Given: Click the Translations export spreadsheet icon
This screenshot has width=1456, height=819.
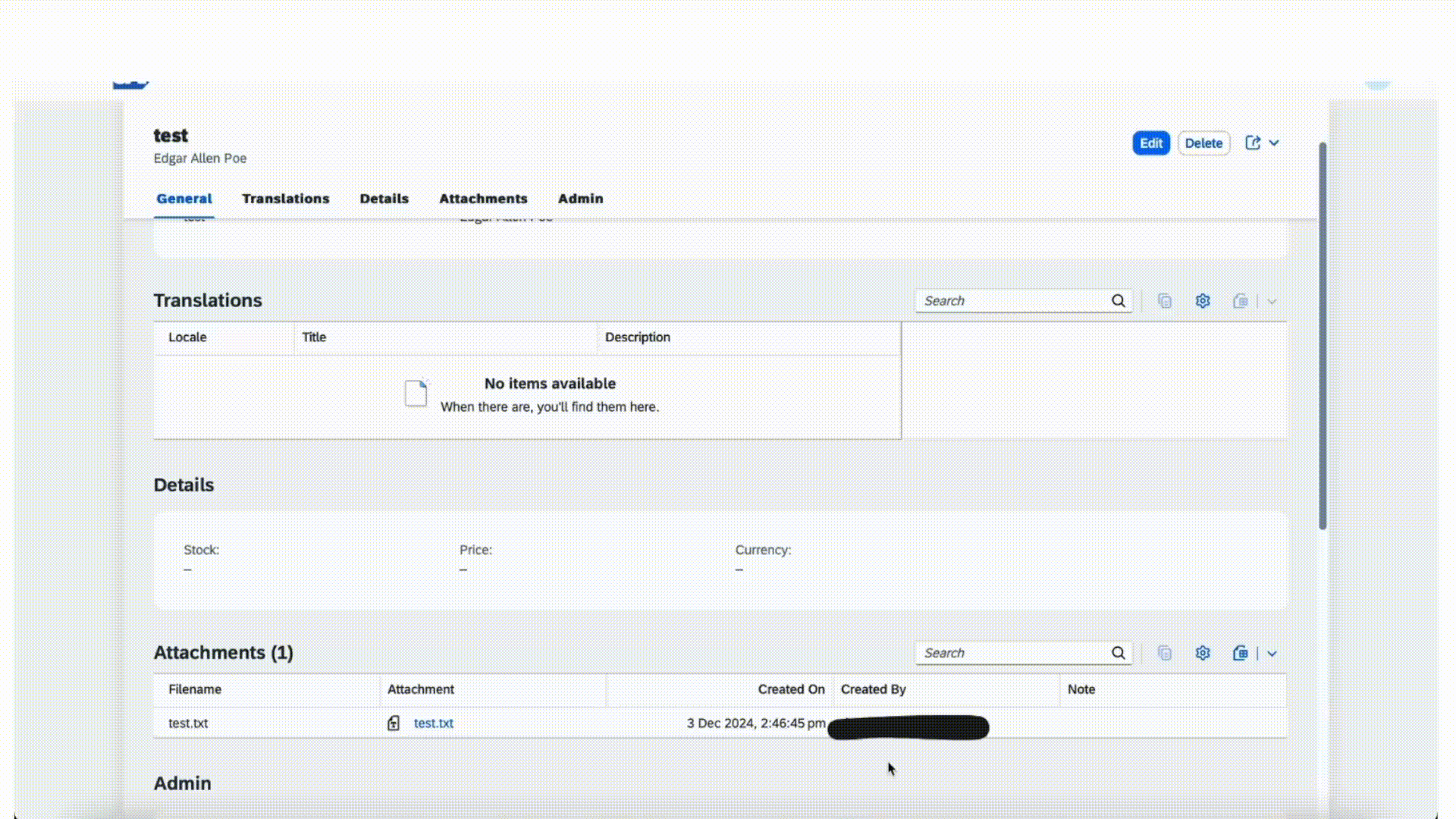Looking at the screenshot, I should click(x=1241, y=301).
